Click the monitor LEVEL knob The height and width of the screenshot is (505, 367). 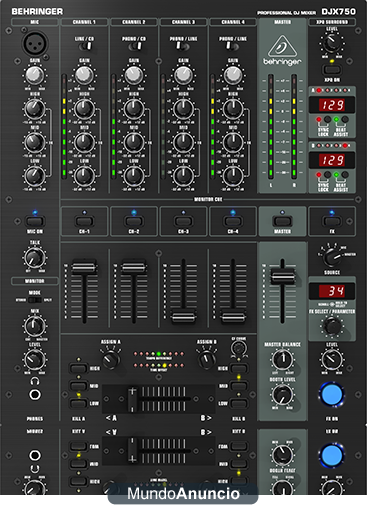pos(35,359)
